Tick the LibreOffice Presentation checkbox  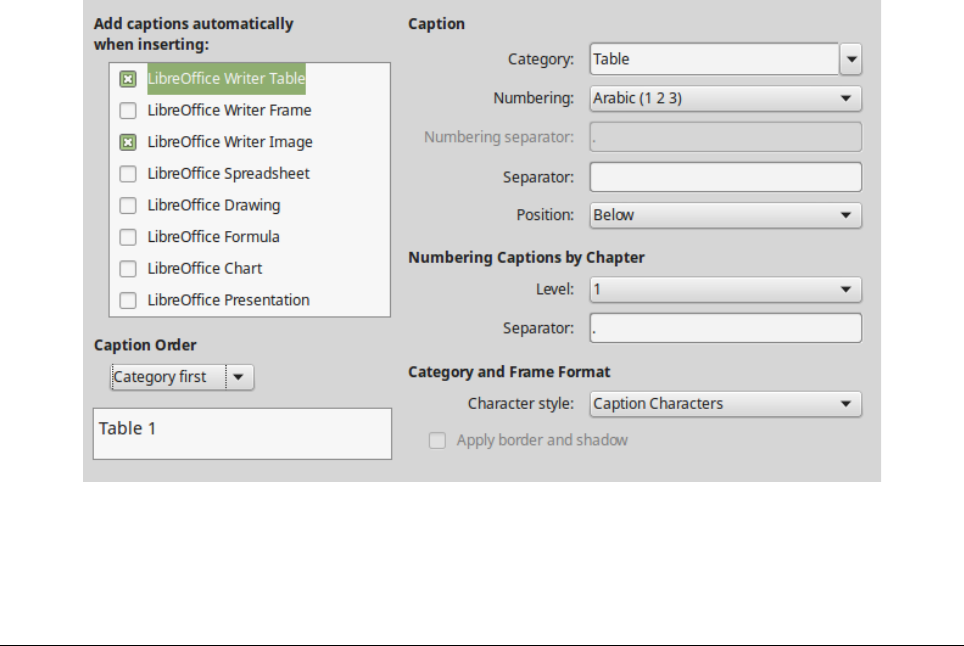128,301
